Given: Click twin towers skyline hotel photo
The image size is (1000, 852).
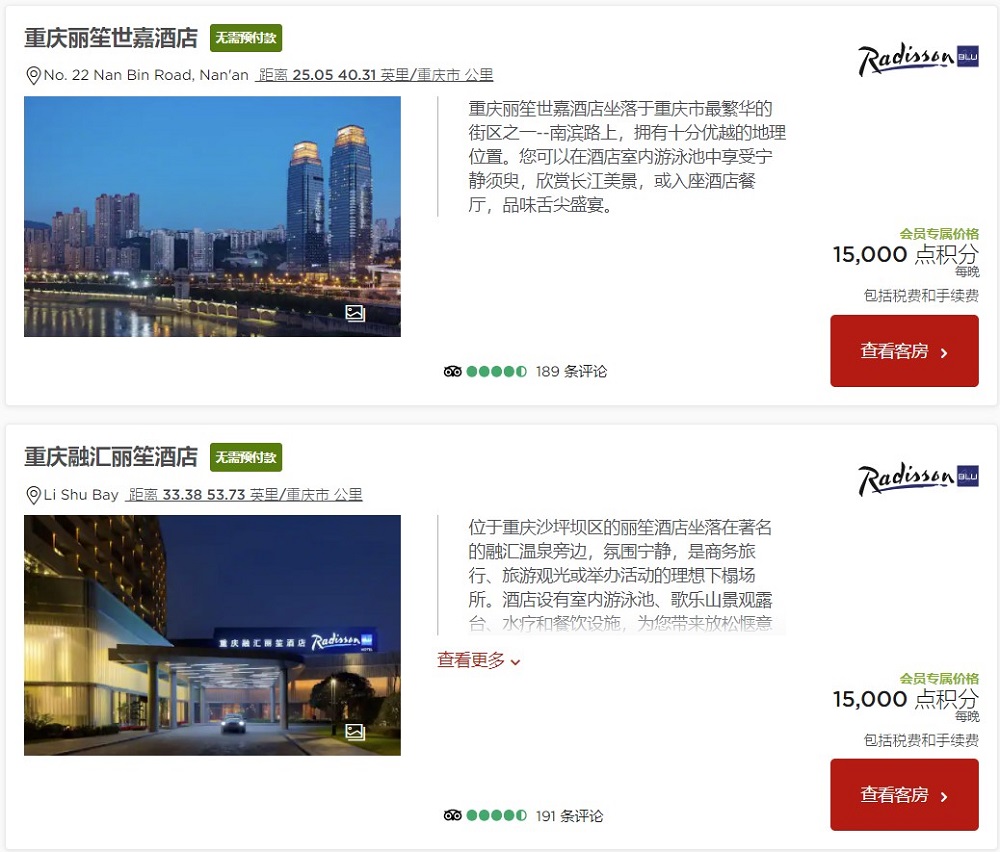Looking at the screenshot, I should [x=212, y=216].
